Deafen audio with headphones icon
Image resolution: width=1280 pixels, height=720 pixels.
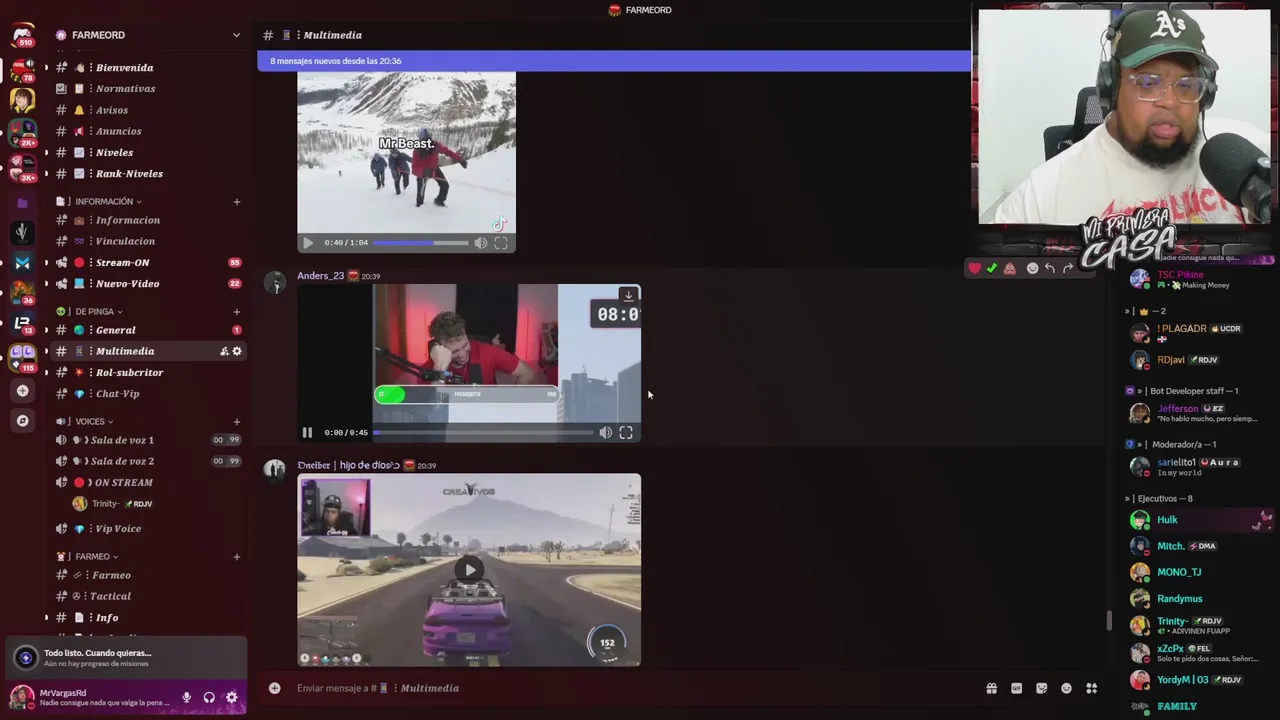[x=209, y=697]
